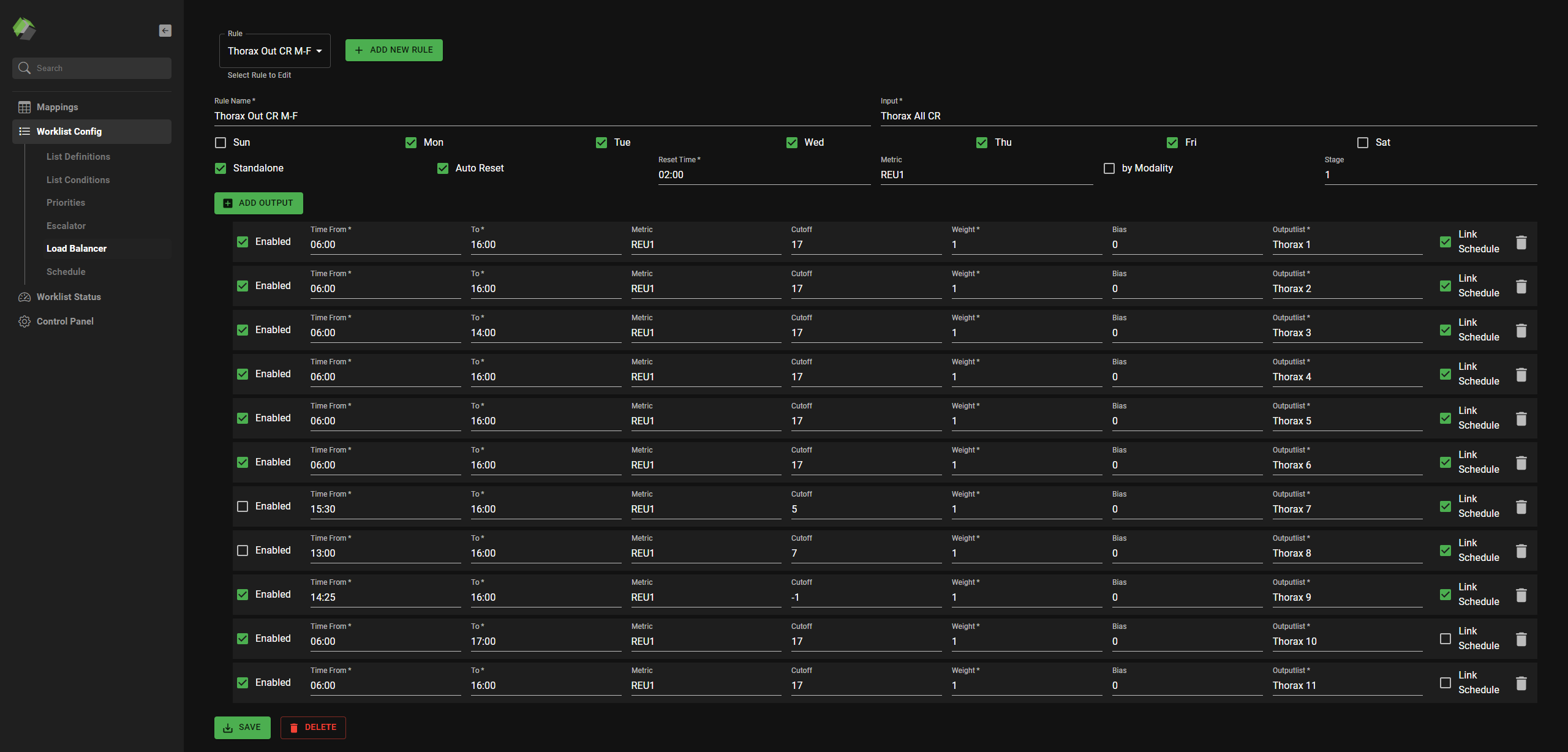Collapse the sidebar with the arrow icon
This screenshot has height=752, width=1568.
(165, 31)
